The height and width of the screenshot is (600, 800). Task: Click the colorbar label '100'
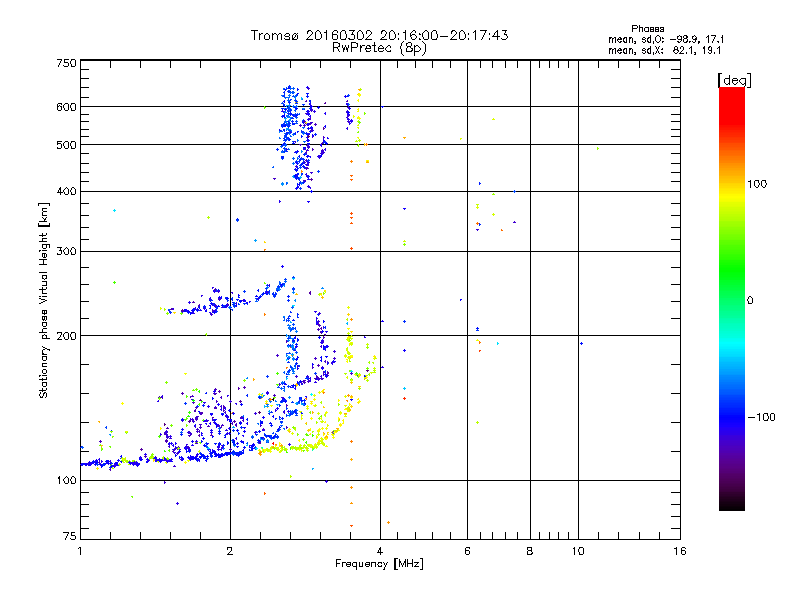coord(757,184)
